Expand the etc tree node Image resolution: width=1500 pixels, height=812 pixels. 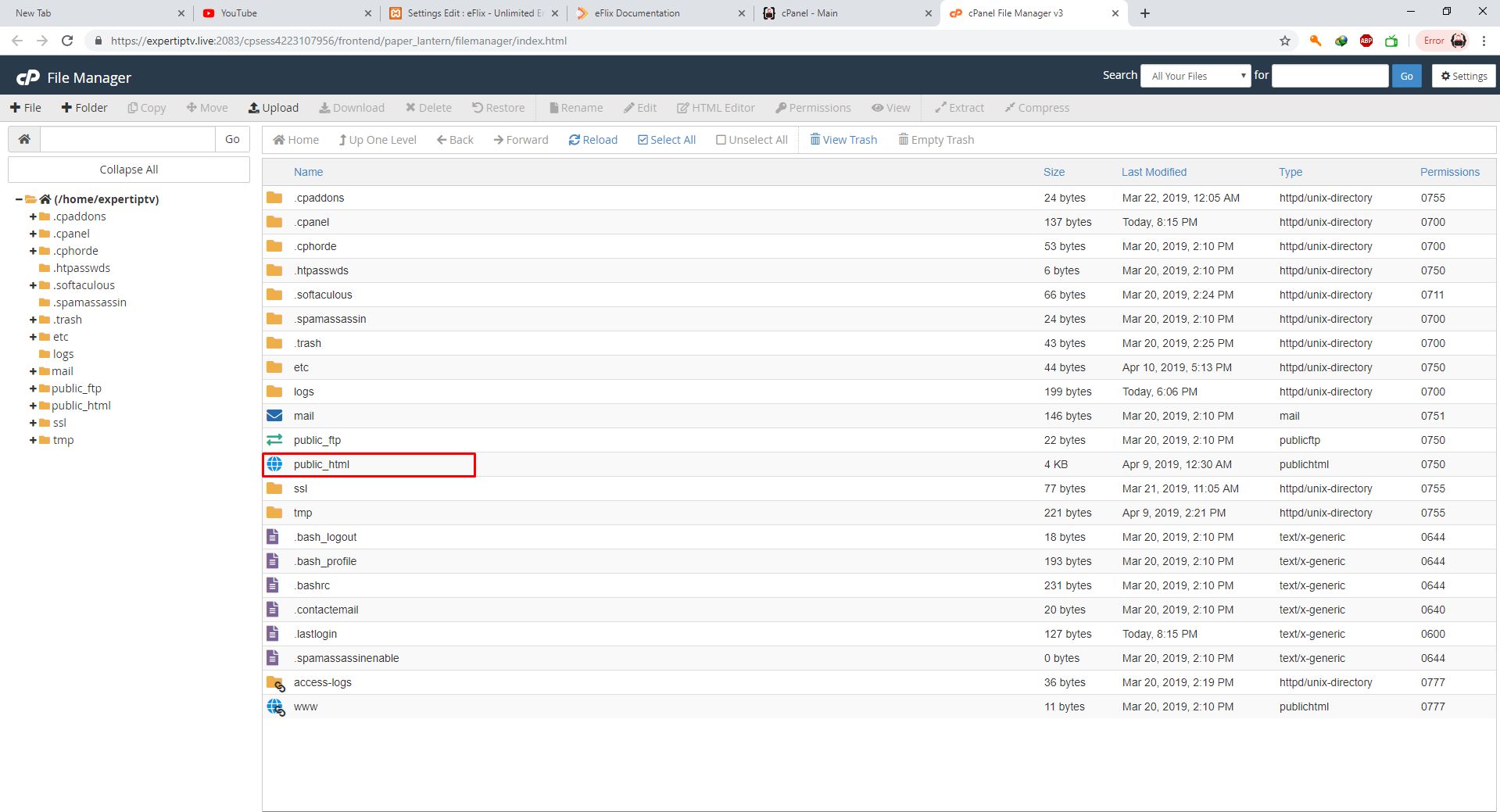[33, 337]
